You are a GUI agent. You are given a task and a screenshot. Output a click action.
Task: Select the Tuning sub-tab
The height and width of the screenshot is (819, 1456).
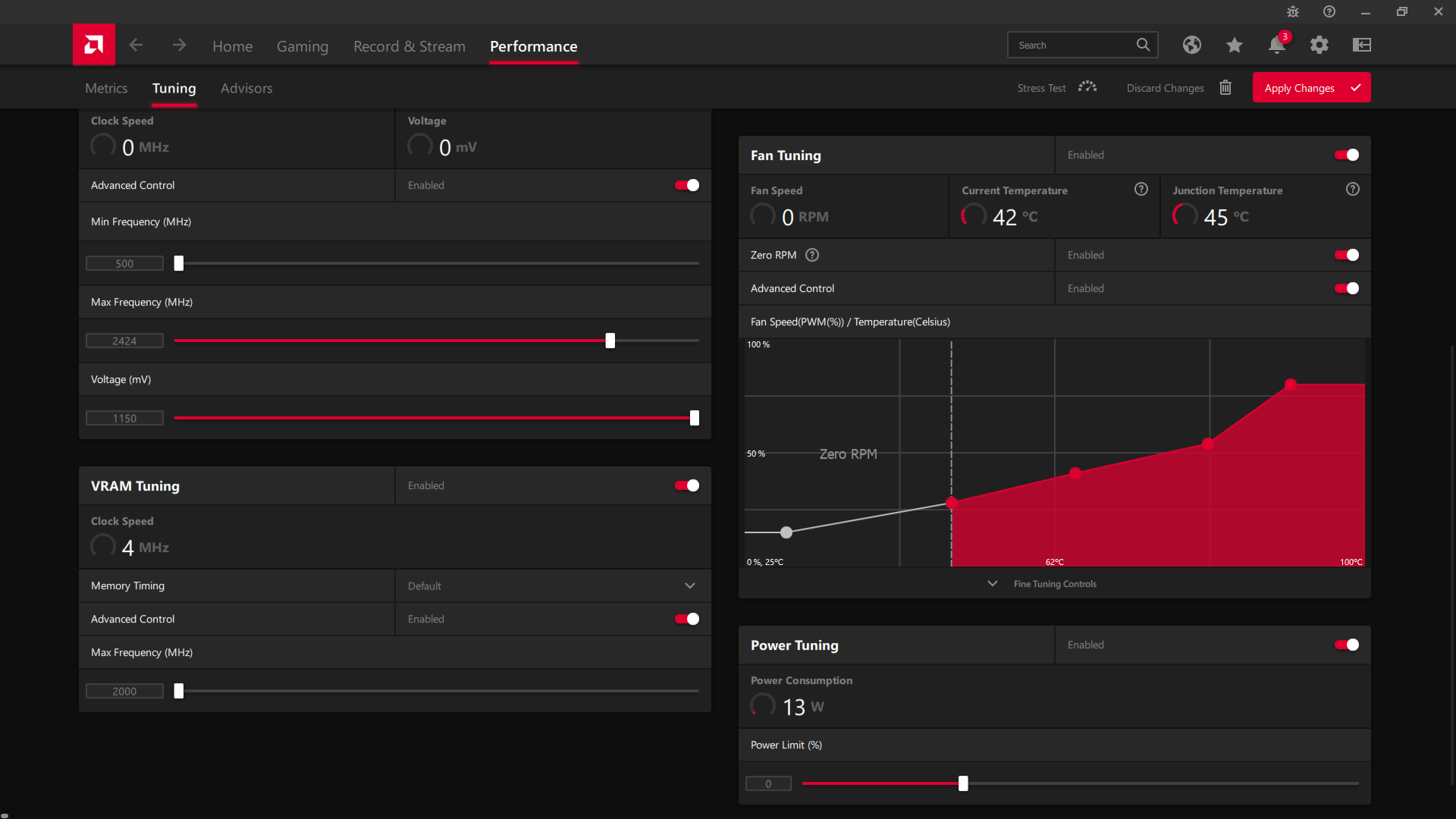(x=174, y=88)
